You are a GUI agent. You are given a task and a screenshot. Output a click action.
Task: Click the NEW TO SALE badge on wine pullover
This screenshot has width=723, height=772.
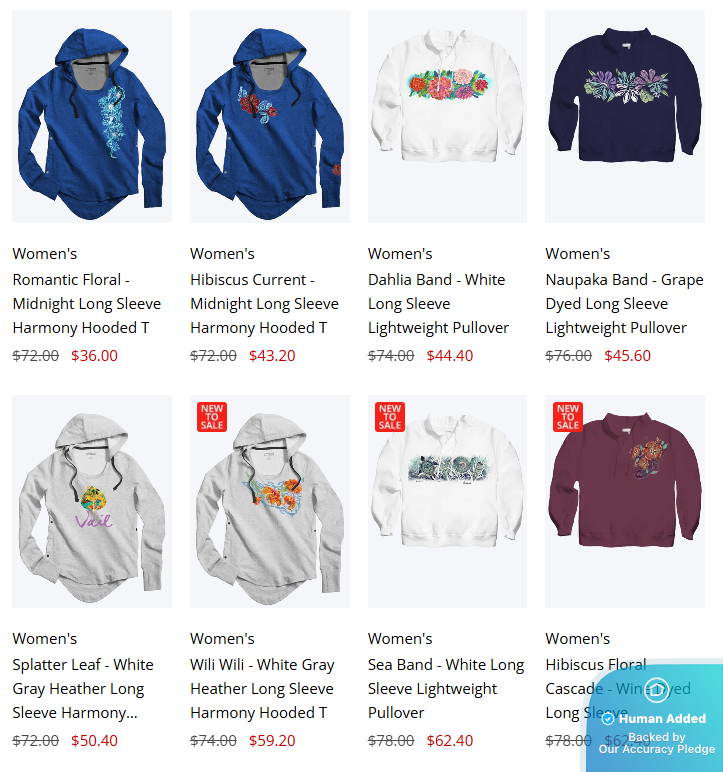point(567,417)
